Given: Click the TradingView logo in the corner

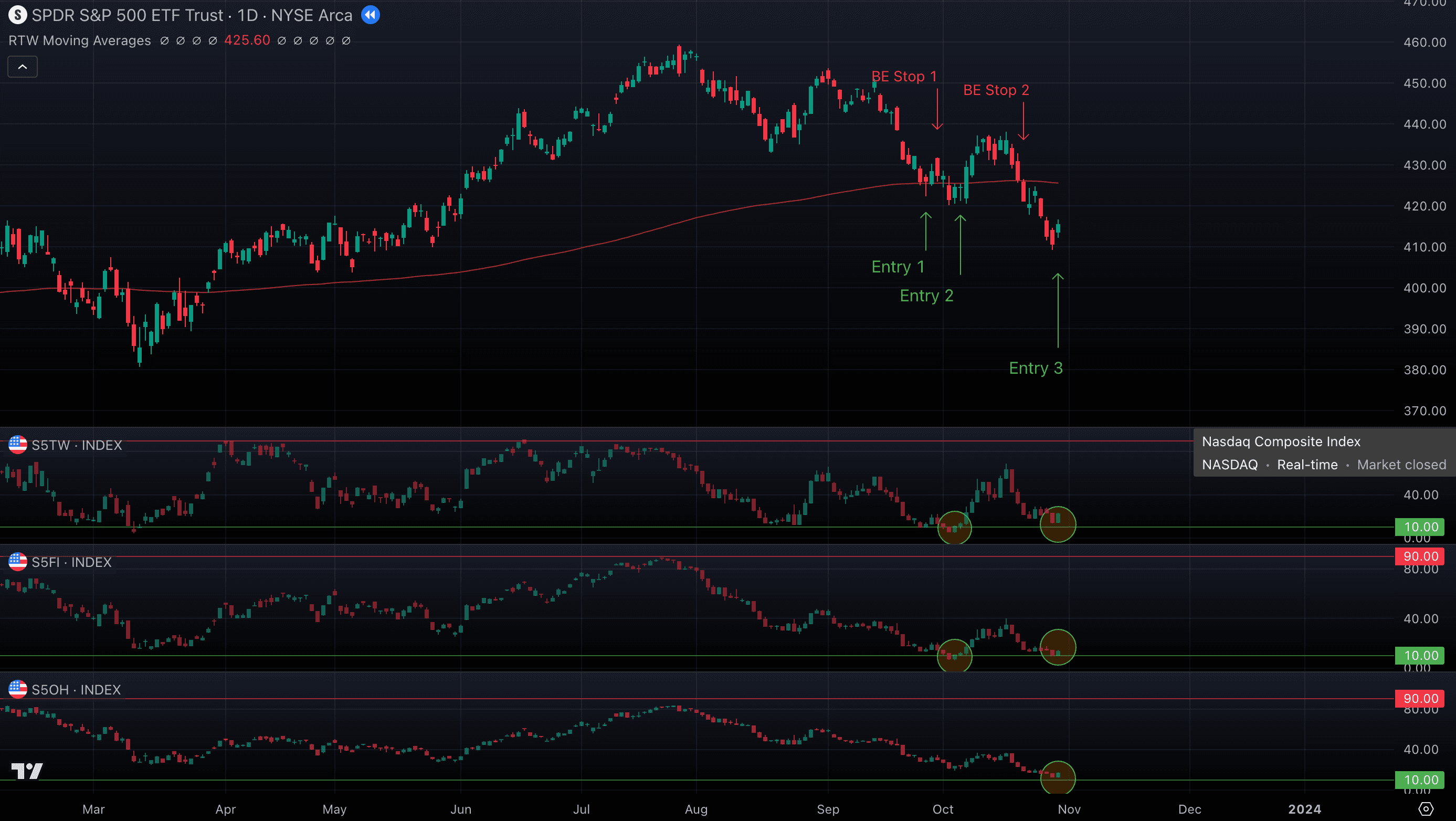Looking at the screenshot, I should 27,771.
